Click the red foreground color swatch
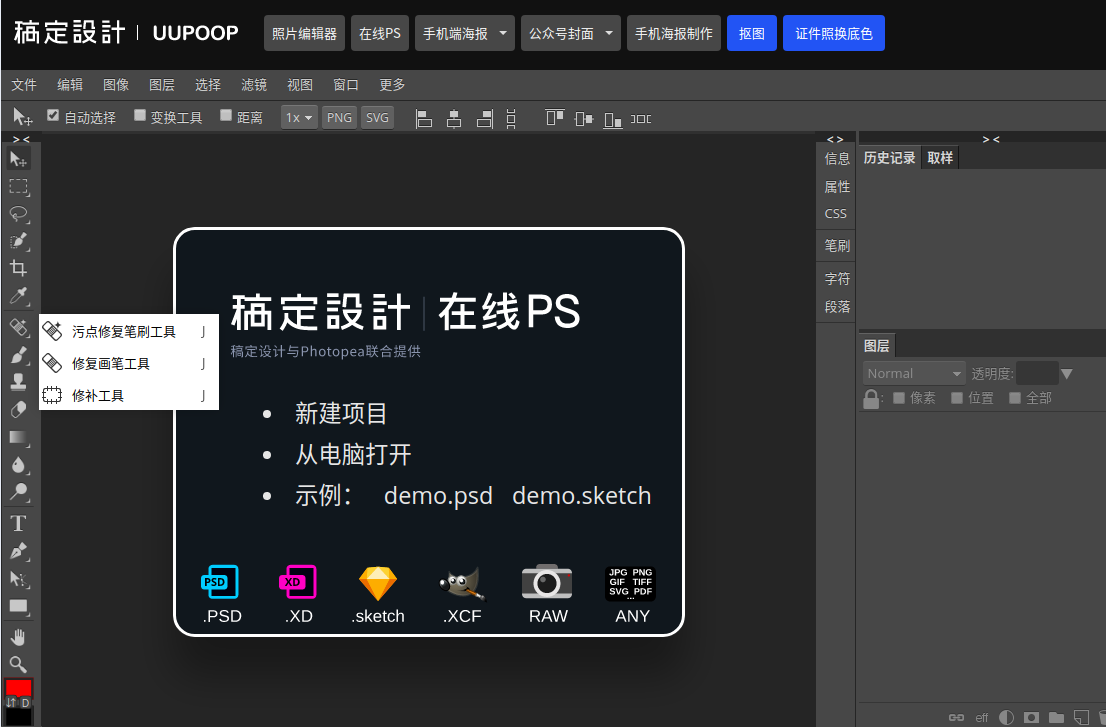Image resolution: width=1106 pixels, height=727 pixels. pyautogui.click(x=18, y=687)
